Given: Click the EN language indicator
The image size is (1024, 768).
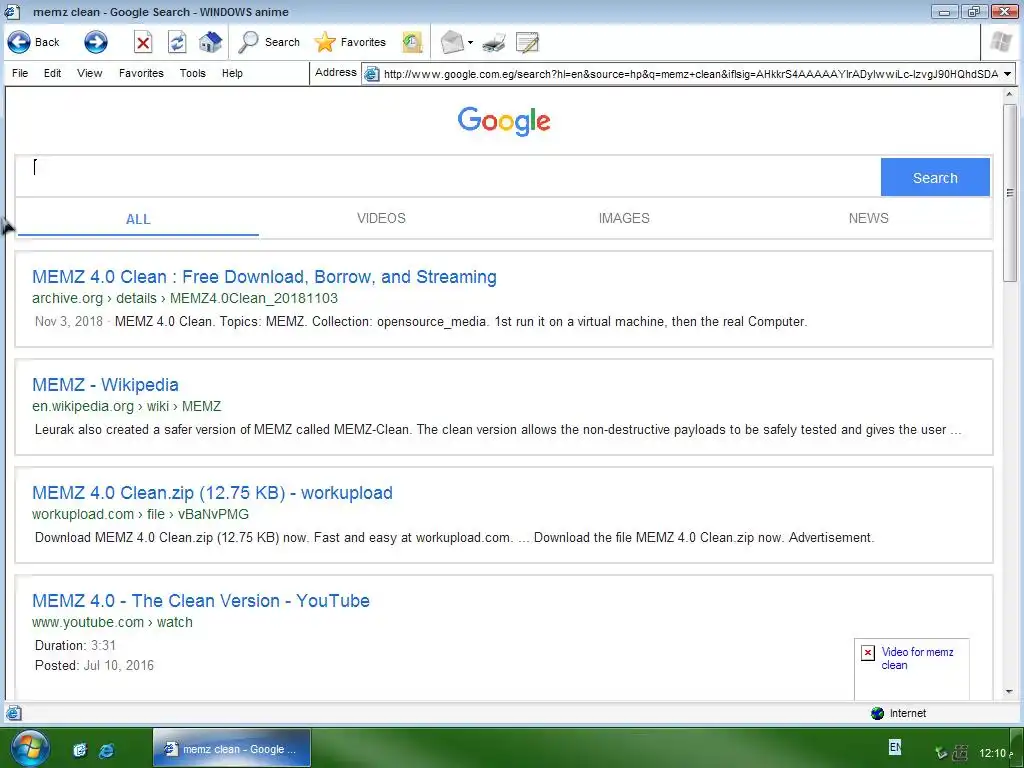Looking at the screenshot, I should 895,747.
